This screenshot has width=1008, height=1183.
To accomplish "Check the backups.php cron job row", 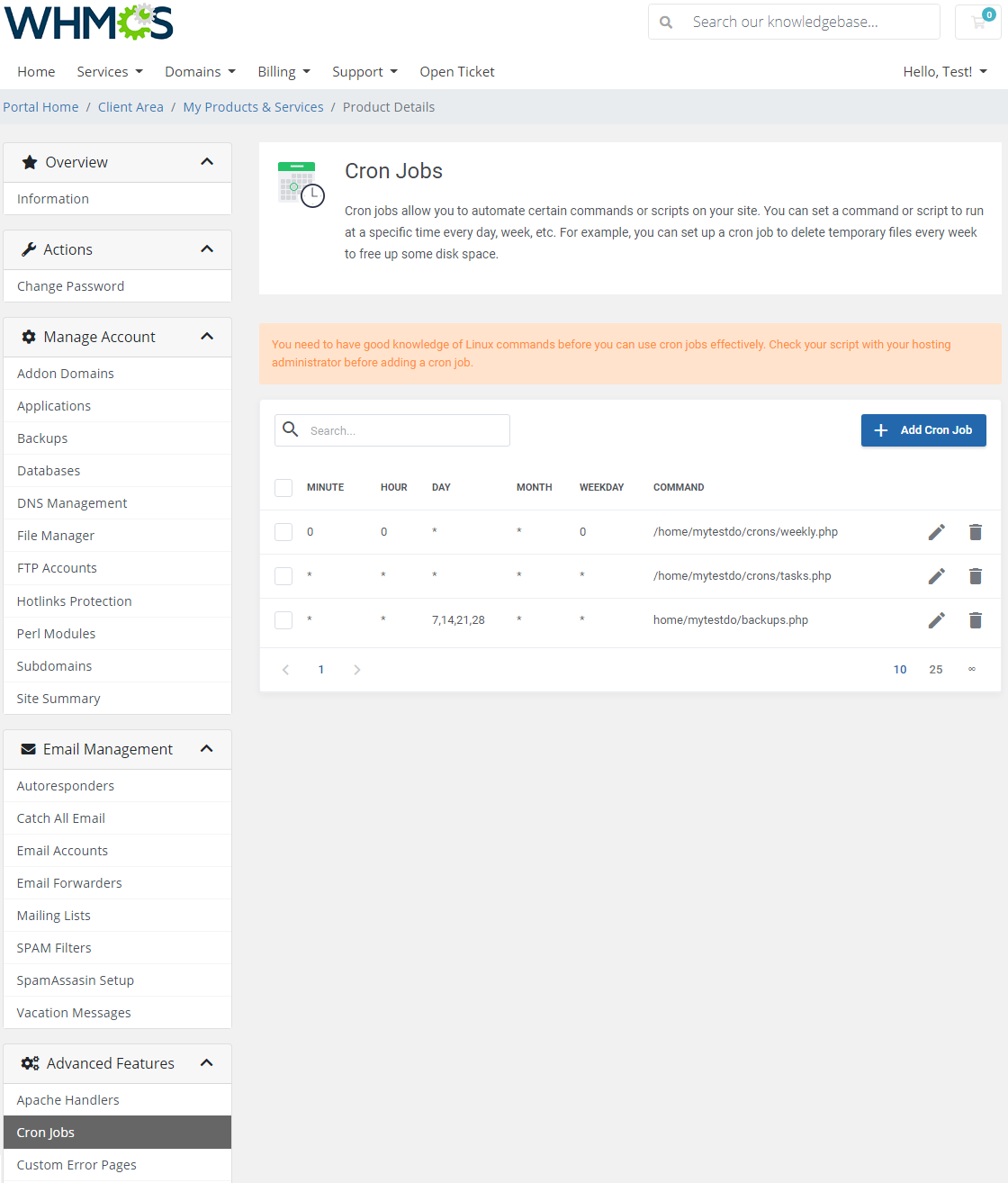I will click(x=283, y=620).
